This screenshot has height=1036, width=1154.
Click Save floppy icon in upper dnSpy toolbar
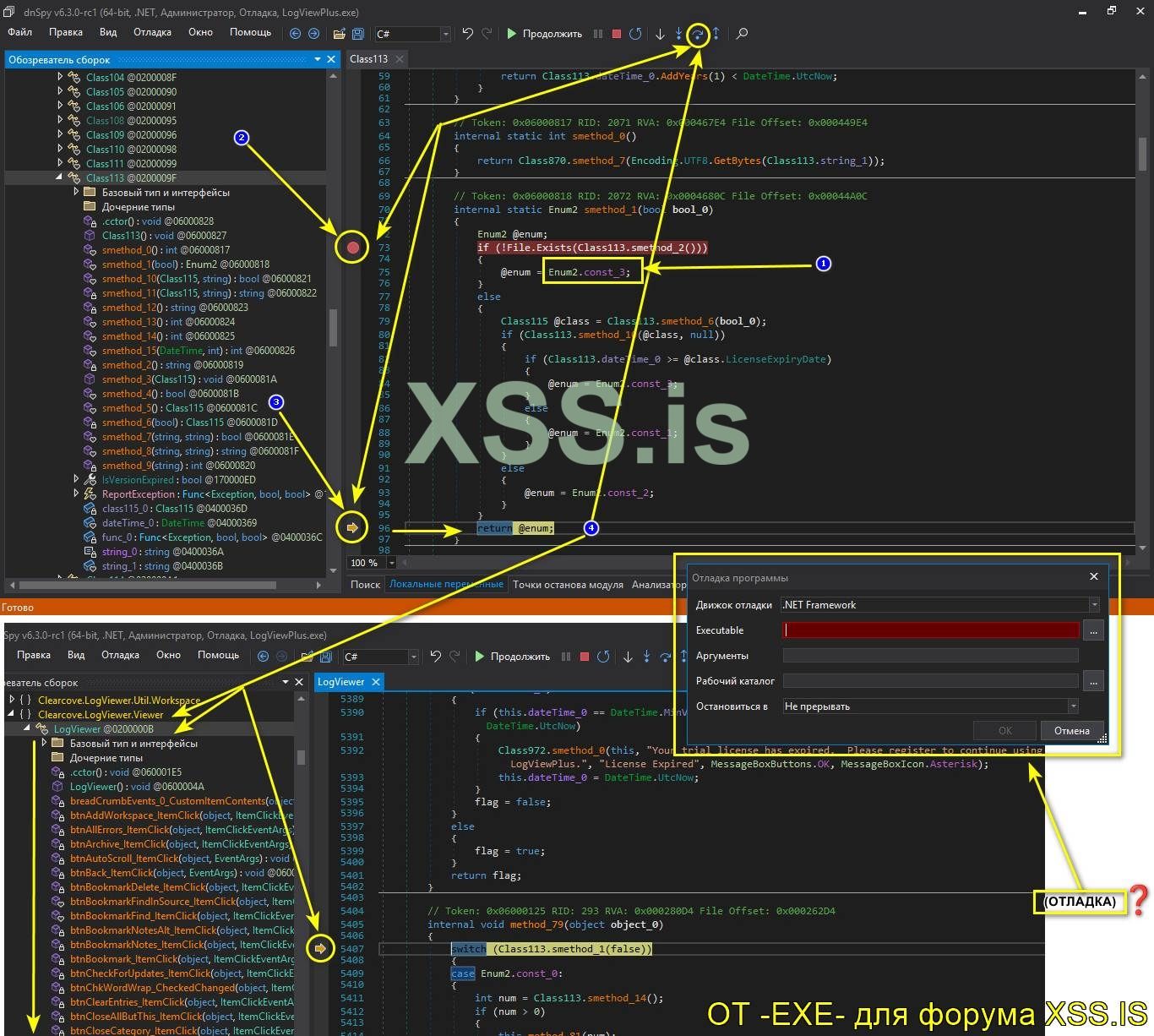pyautogui.click(x=357, y=34)
